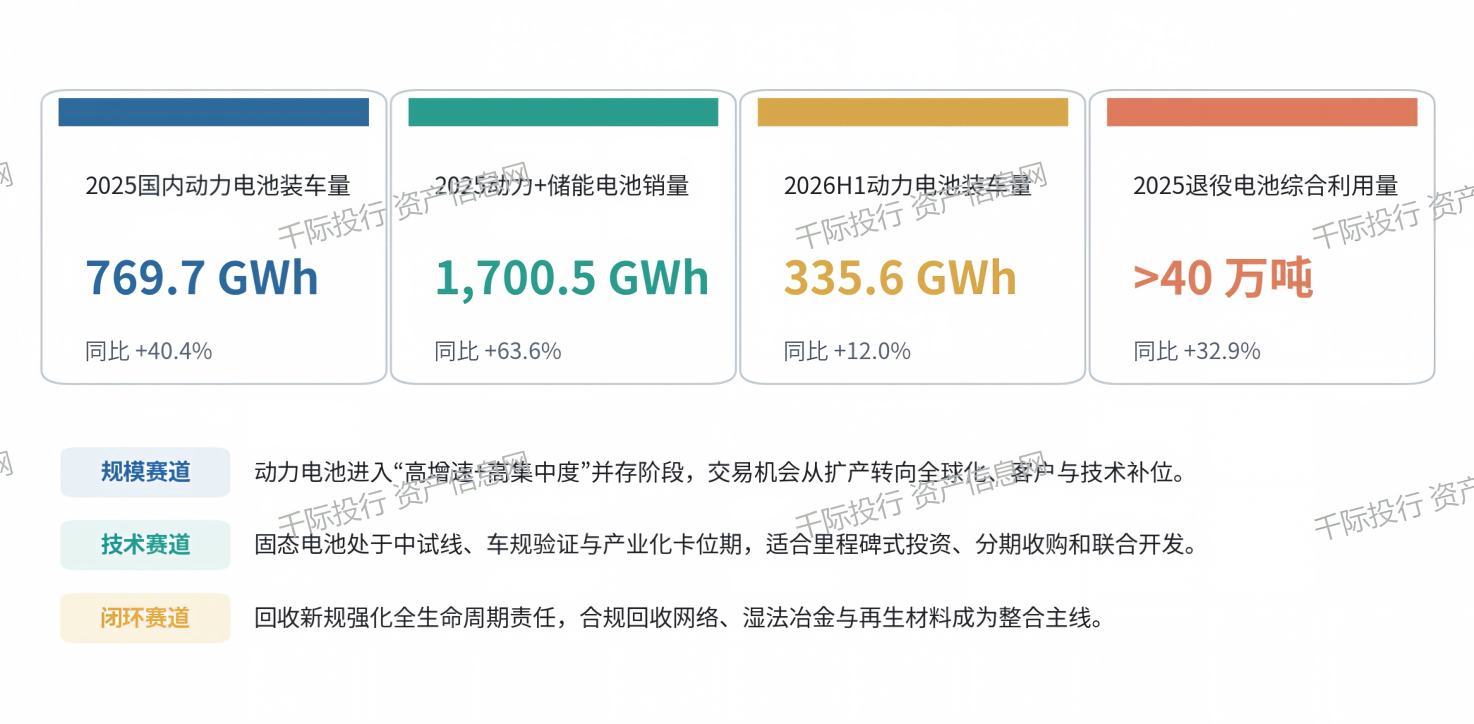Screen dimensions: 1474x724
Task: Click 同比 +63.6% label
Action: coord(498,351)
